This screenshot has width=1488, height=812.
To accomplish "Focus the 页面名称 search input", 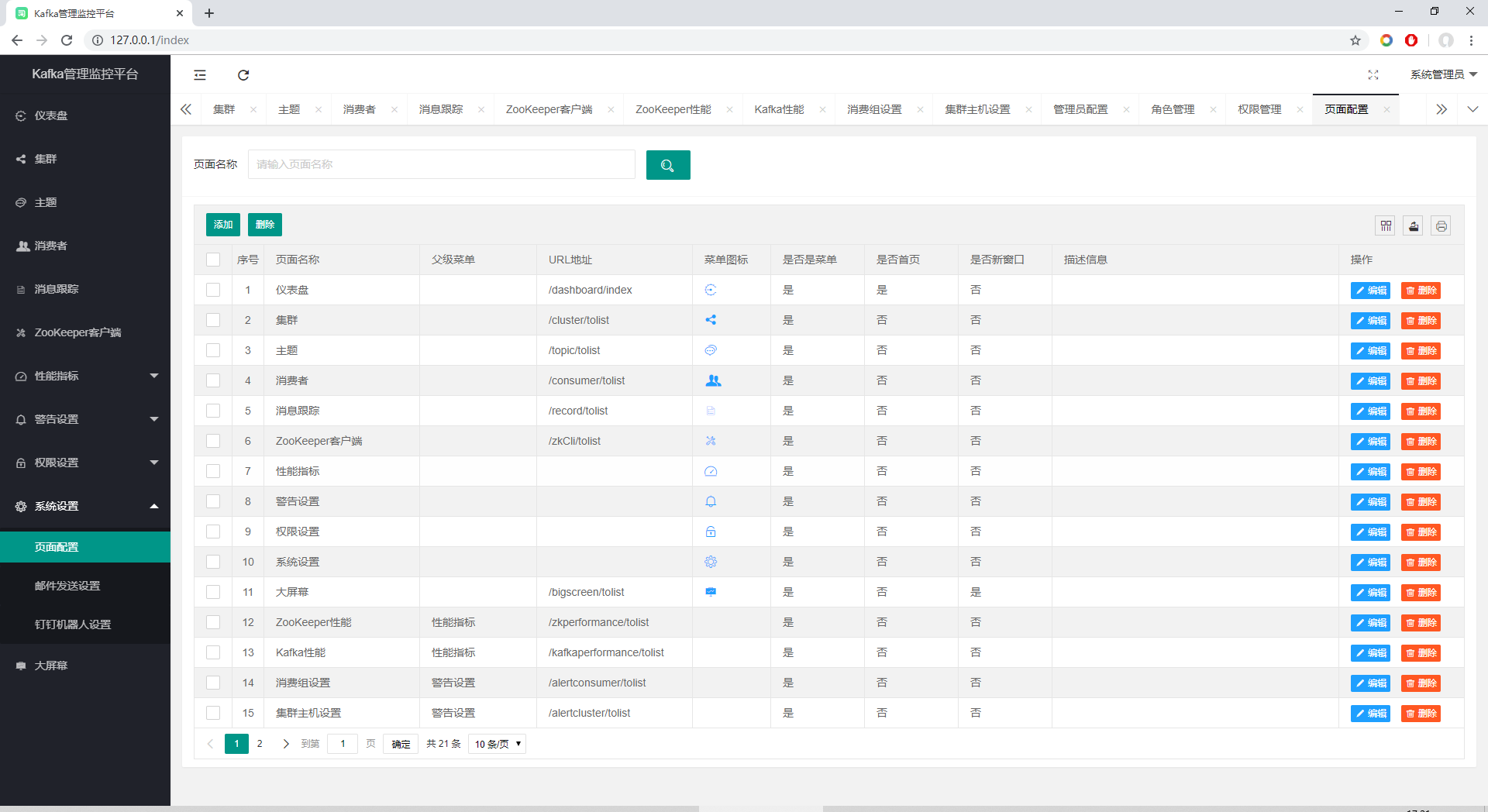I will pos(442,164).
